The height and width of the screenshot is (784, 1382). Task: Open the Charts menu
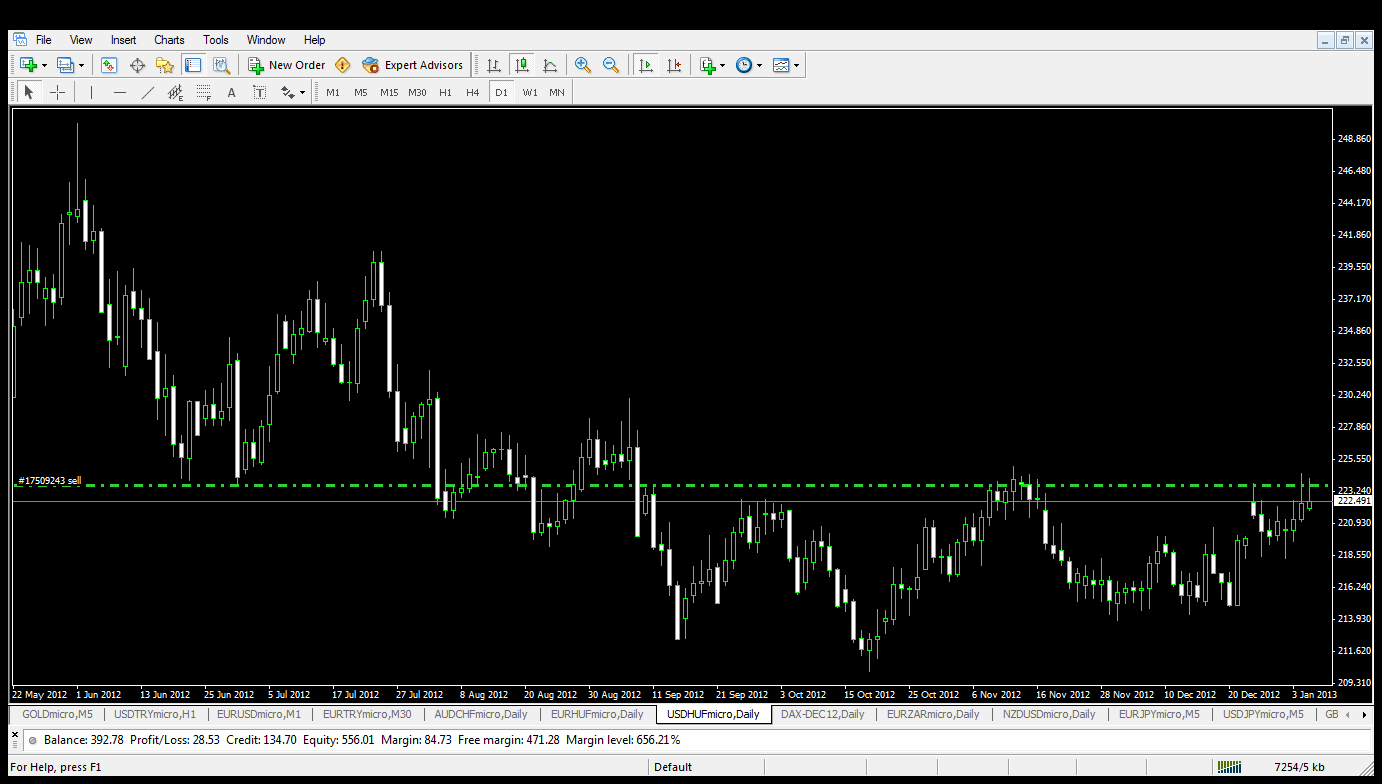(x=169, y=40)
